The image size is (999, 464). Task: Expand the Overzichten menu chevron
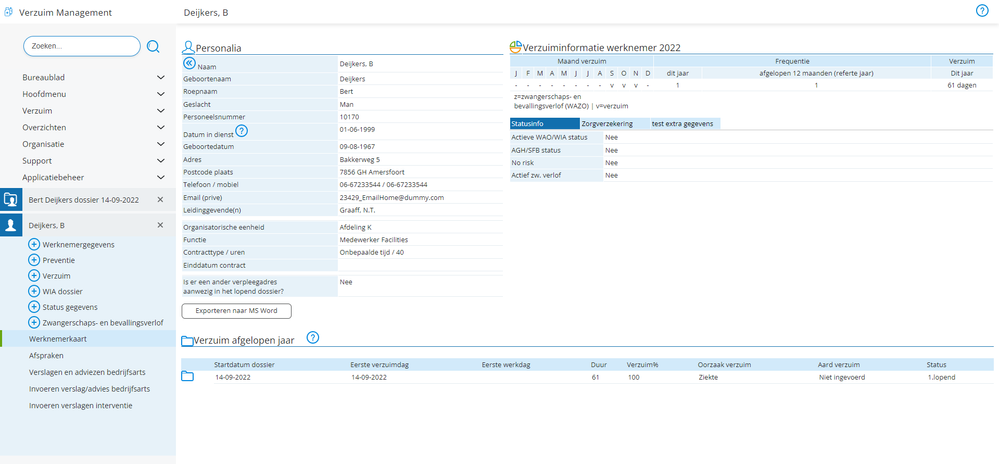pos(161,127)
